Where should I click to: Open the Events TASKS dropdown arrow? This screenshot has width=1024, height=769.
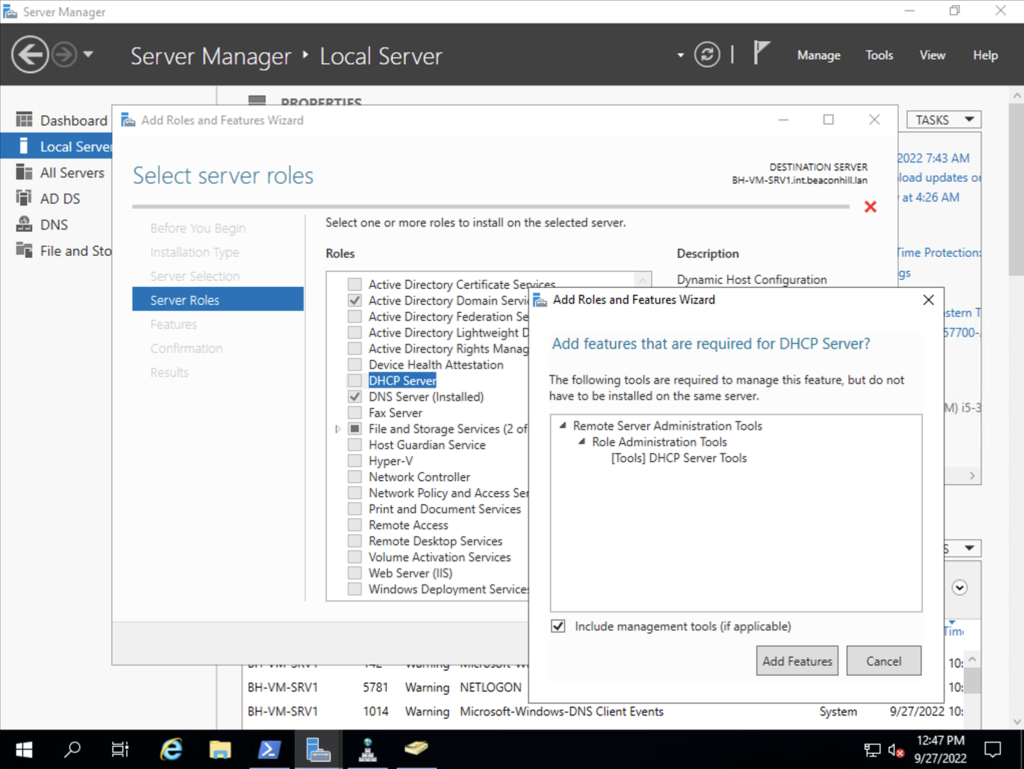pyautogui.click(x=969, y=548)
